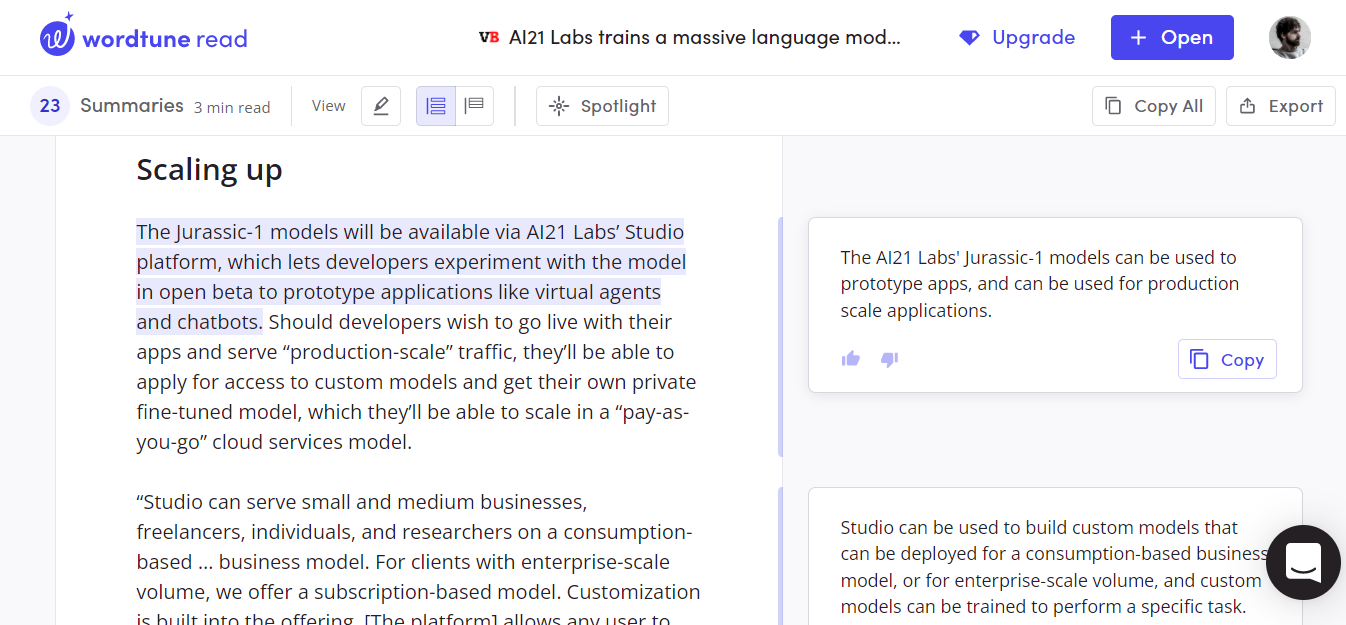This screenshot has height=625, width=1346.
Task: Enable Spotlight mode
Action: [x=602, y=106]
